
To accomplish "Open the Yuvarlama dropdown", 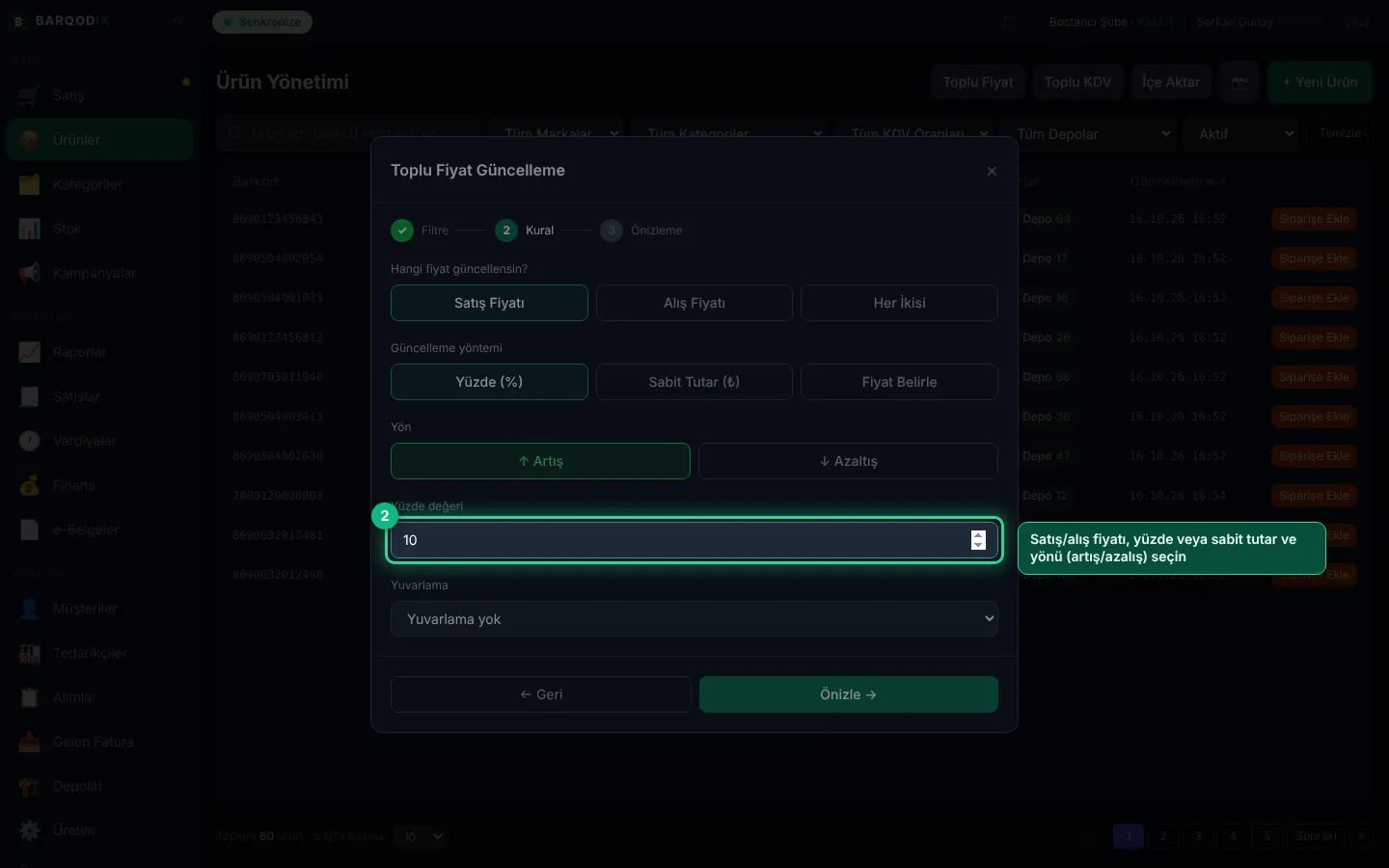I will pos(694,619).
